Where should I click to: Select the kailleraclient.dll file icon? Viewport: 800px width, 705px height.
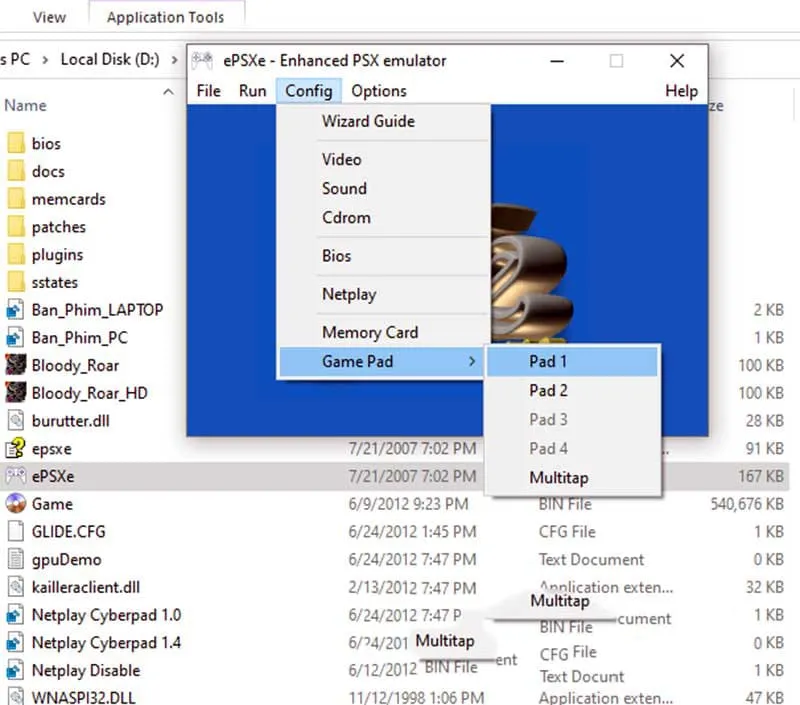coord(15,587)
